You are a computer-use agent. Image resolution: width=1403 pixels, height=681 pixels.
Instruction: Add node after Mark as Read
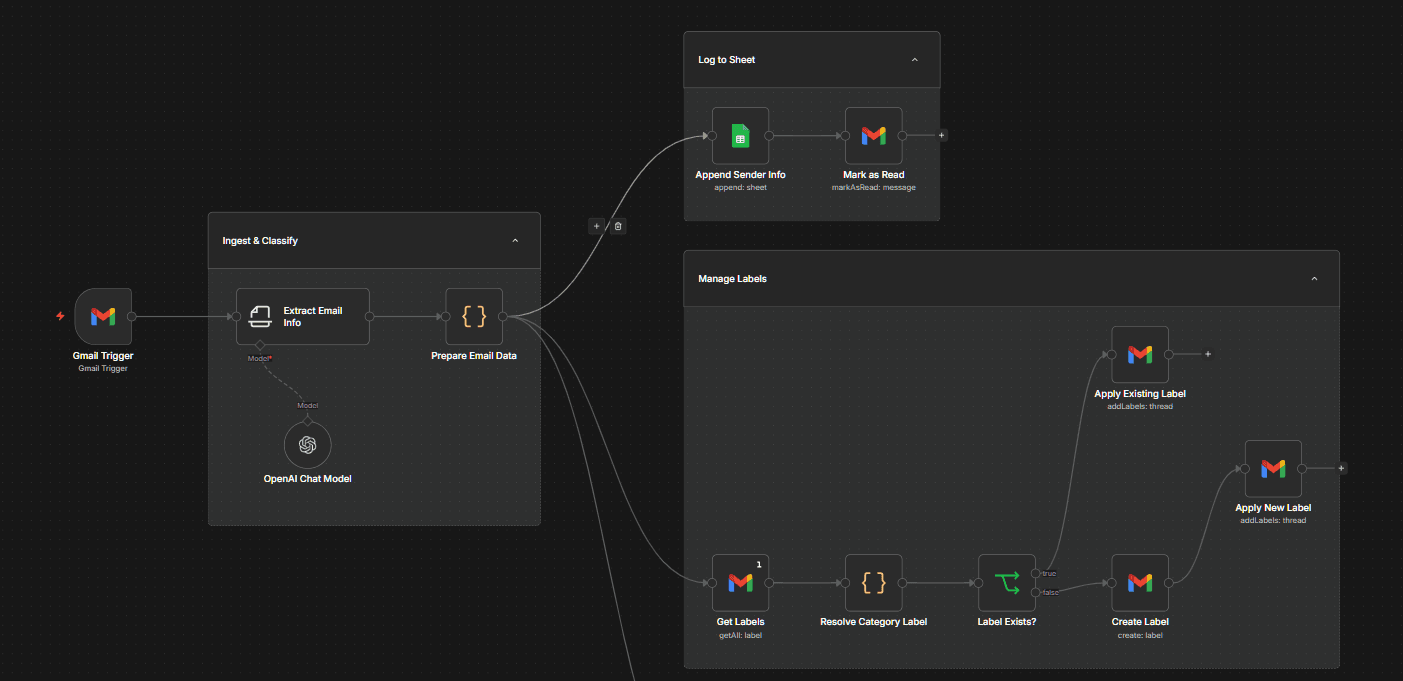tap(941, 135)
